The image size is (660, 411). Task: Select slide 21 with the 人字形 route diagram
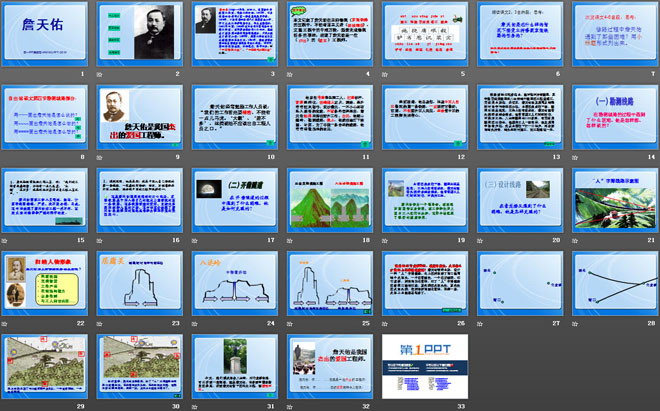click(x=613, y=198)
